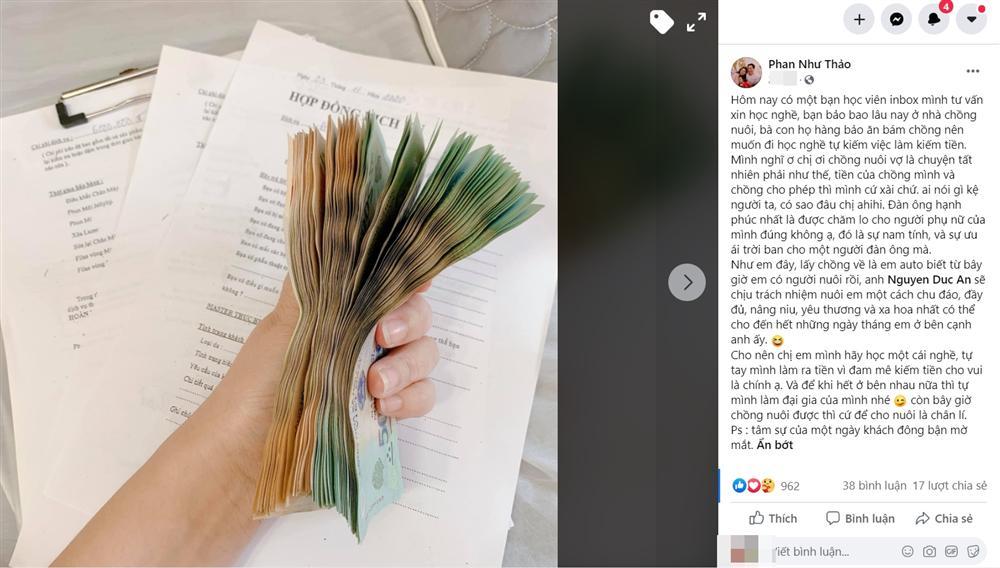
Task: Click the tag photo icon
Action: click(661, 22)
